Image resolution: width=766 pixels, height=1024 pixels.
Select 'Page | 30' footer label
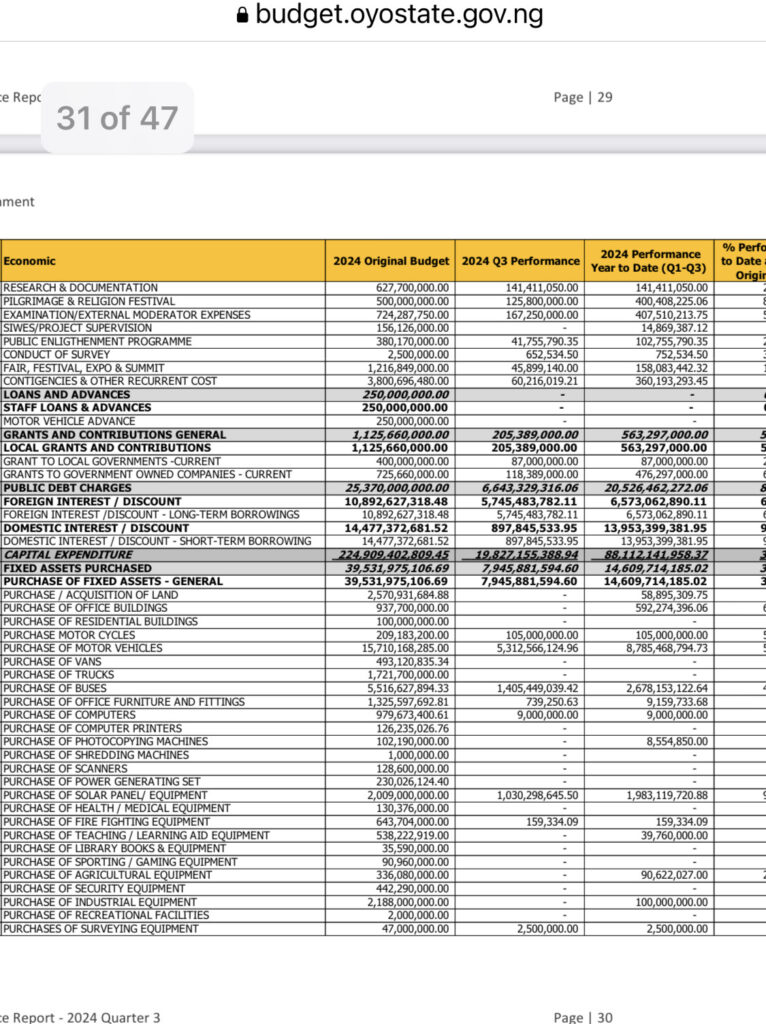click(x=582, y=1017)
